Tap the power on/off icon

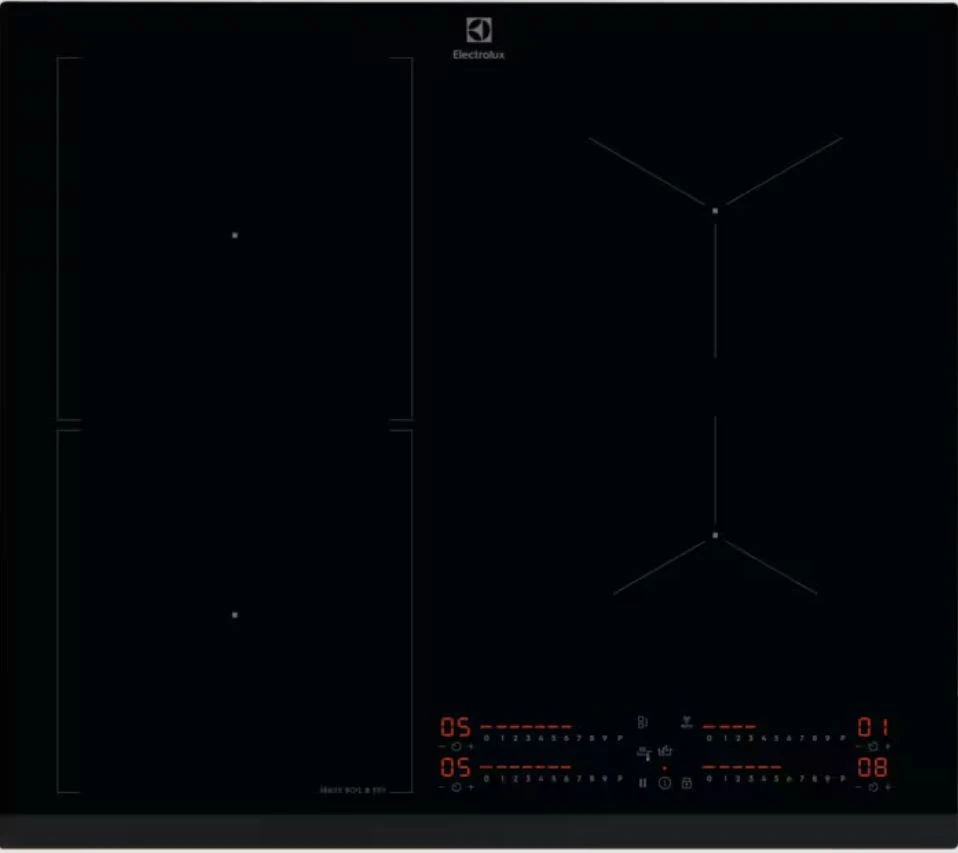point(664,784)
